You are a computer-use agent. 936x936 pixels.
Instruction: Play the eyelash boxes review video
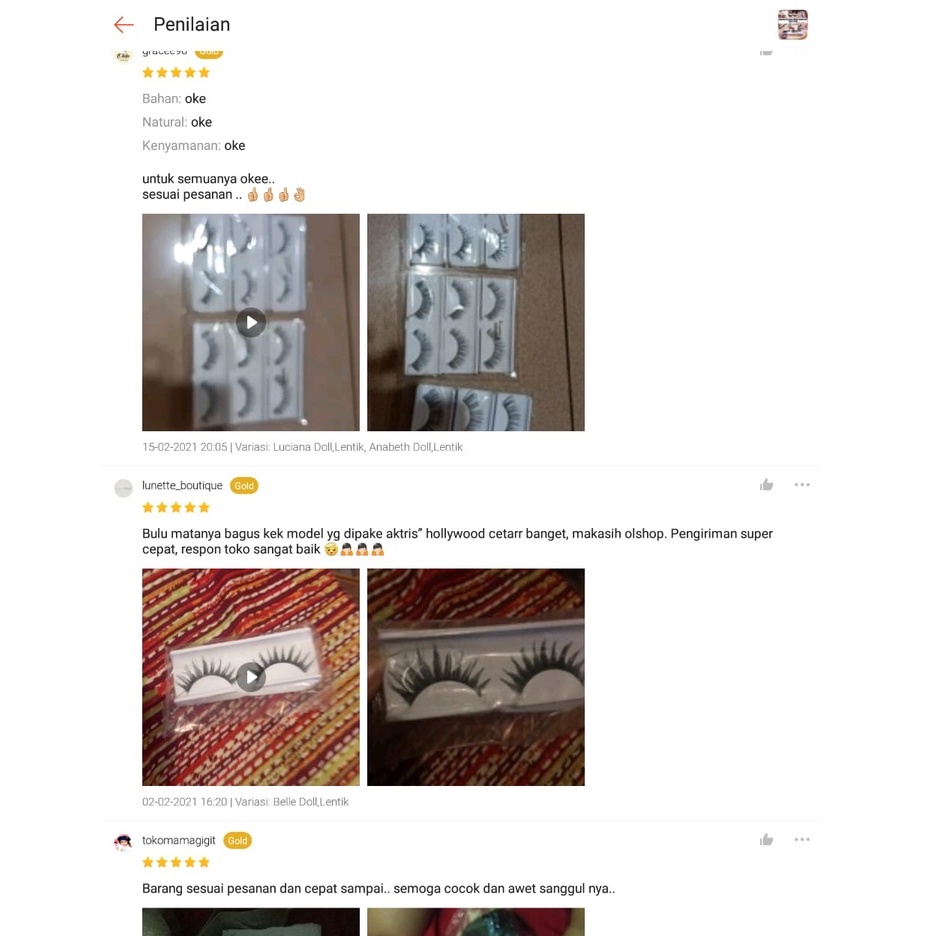(x=251, y=322)
